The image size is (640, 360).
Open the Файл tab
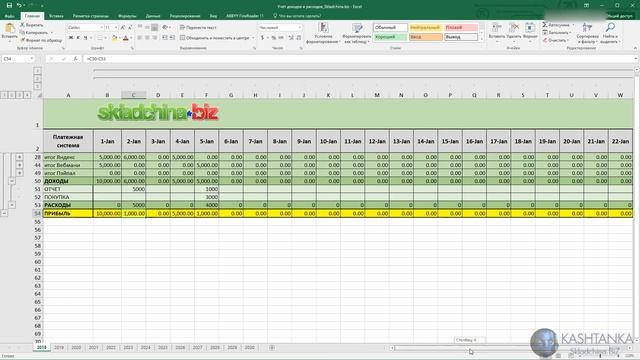[9, 16]
